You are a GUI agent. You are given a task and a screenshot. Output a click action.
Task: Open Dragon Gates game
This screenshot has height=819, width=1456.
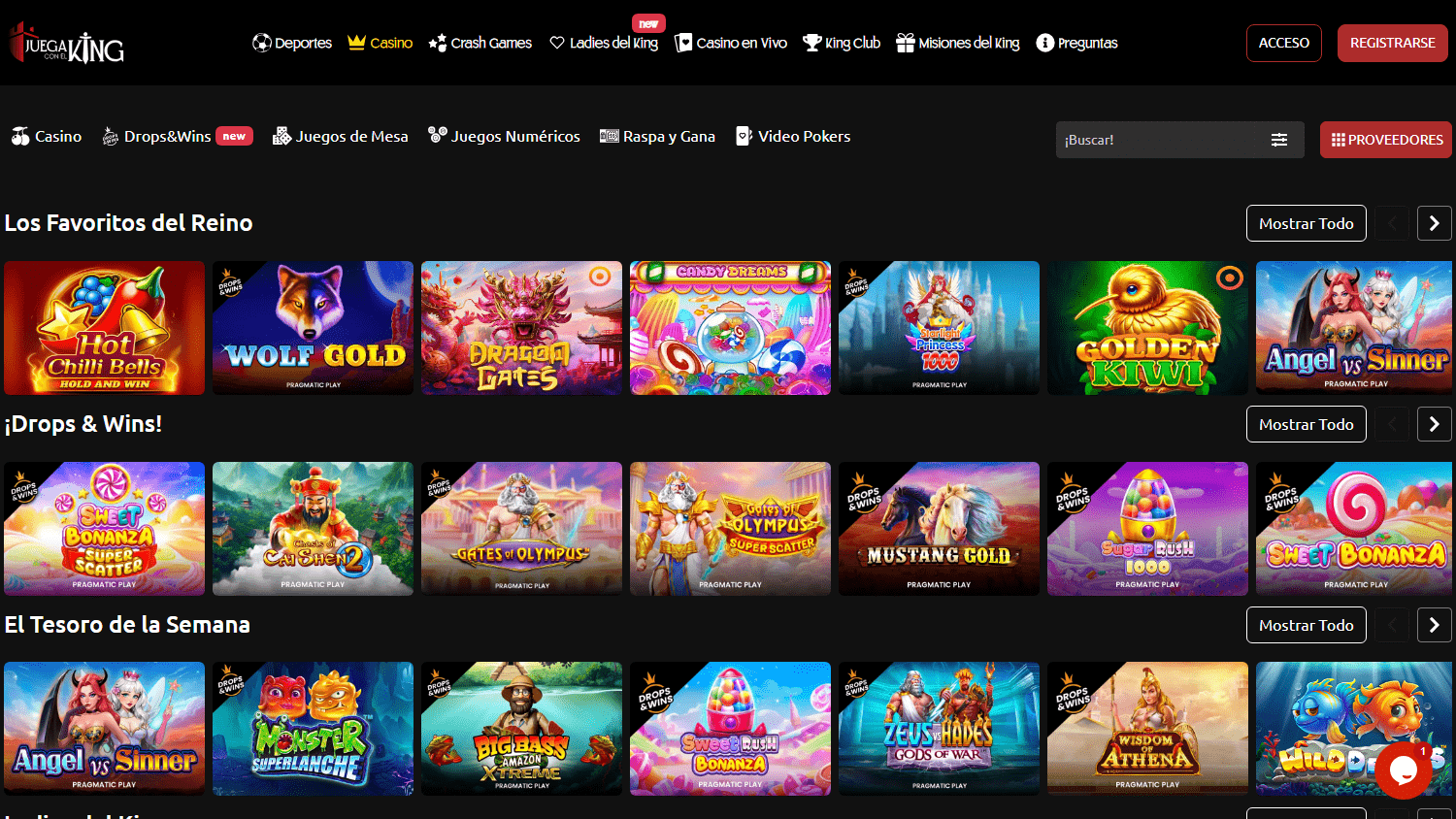pyautogui.click(x=521, y=328)
